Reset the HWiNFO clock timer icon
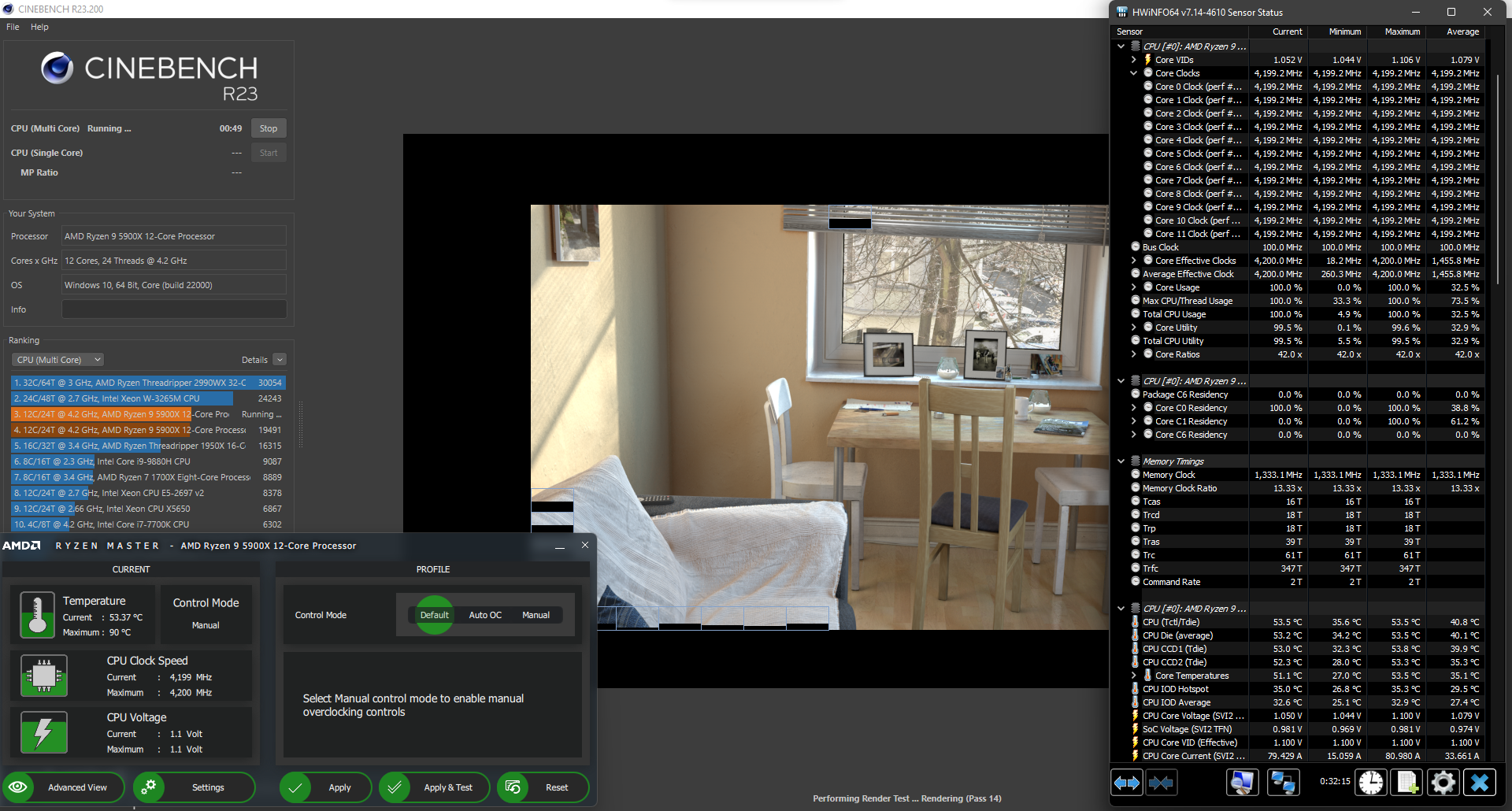Viewport: 1512px width, 811px height. coord(1371,783)
